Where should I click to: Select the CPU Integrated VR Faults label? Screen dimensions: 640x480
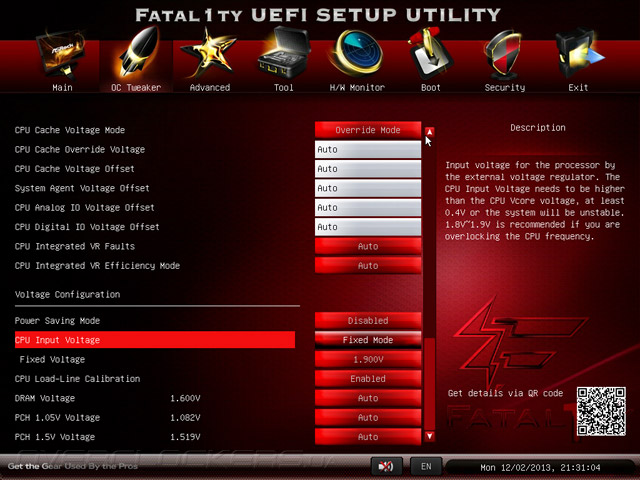(x=75, y=246)
